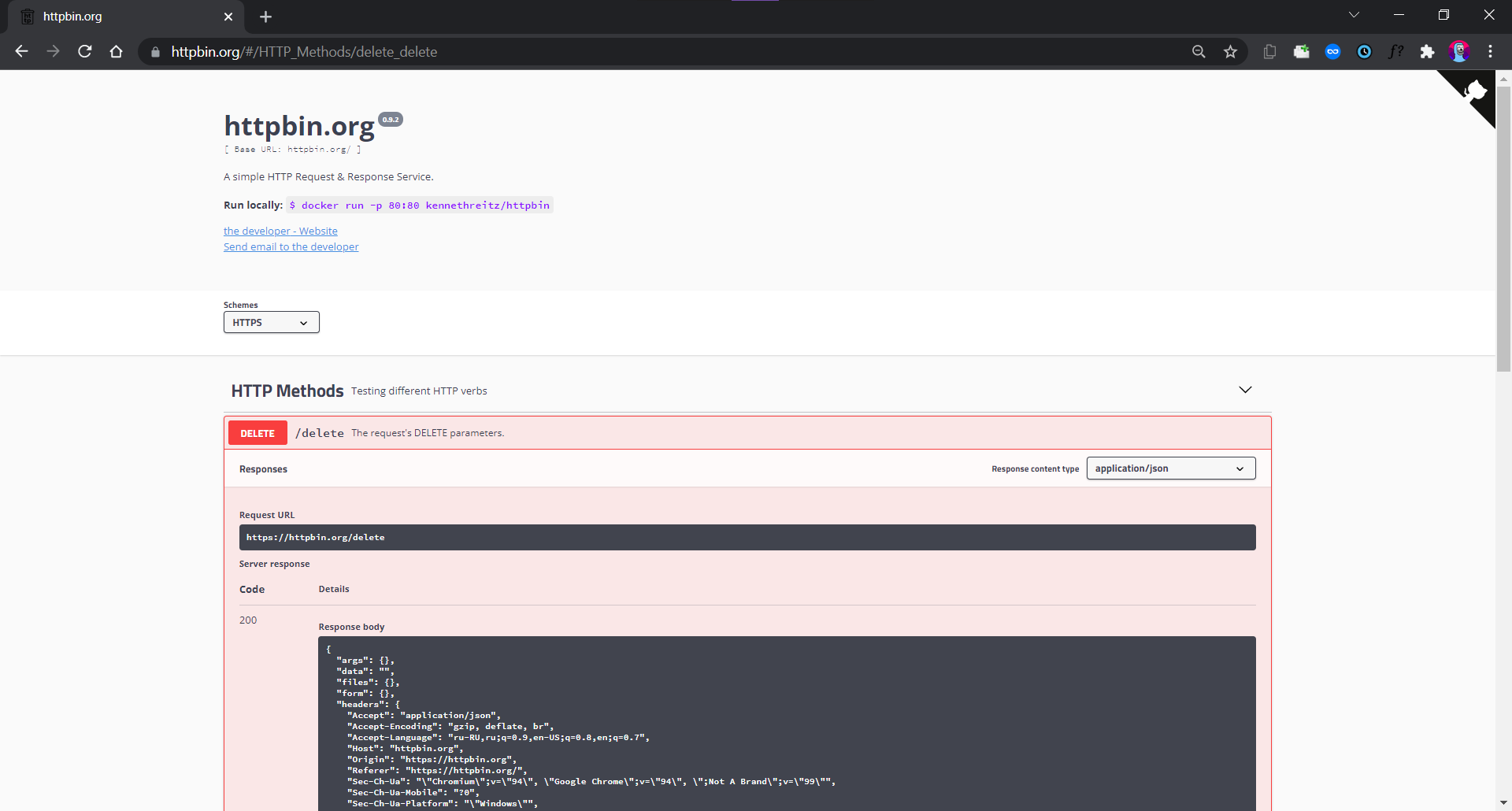This screenshot has width=1512, height=811.
Task: Close the httpbin.org tab
Action: click(228, 17)
